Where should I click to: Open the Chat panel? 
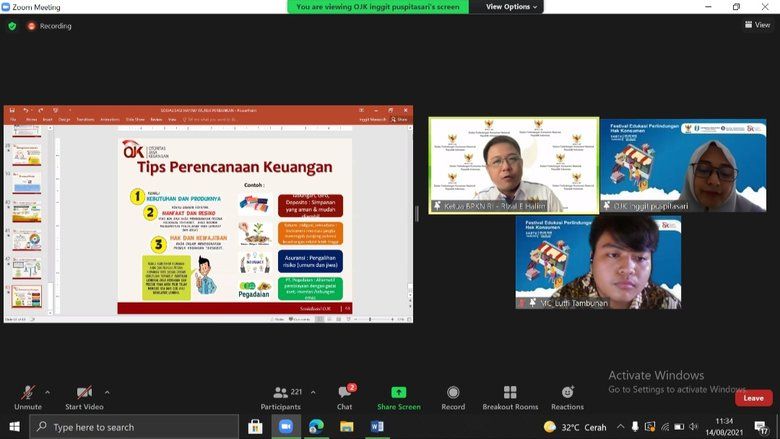click(x=344, y=397)
